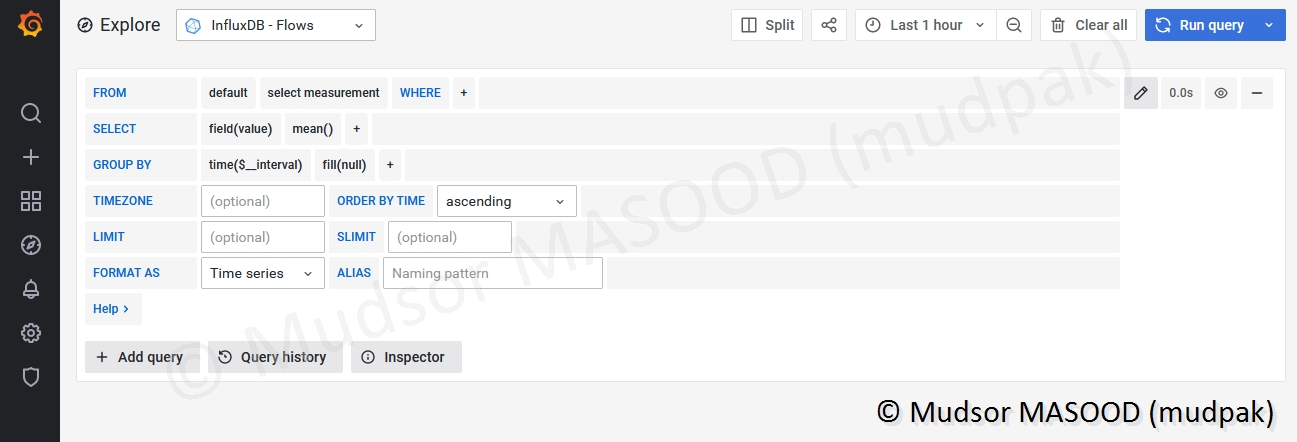Screen dimensions: 1297x442
Task: Open the Format As Time series dropdown
Action: [x=262, y=273]
